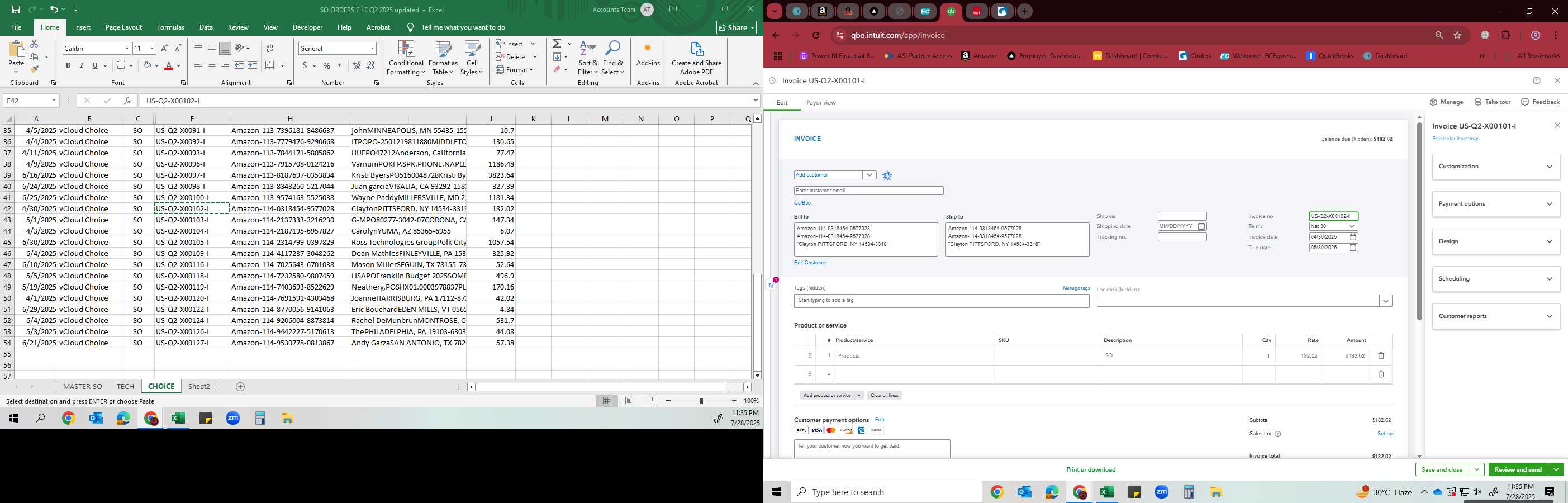Click Manage tags link
Viewport: 1568px width, 503px height.
1076,288
